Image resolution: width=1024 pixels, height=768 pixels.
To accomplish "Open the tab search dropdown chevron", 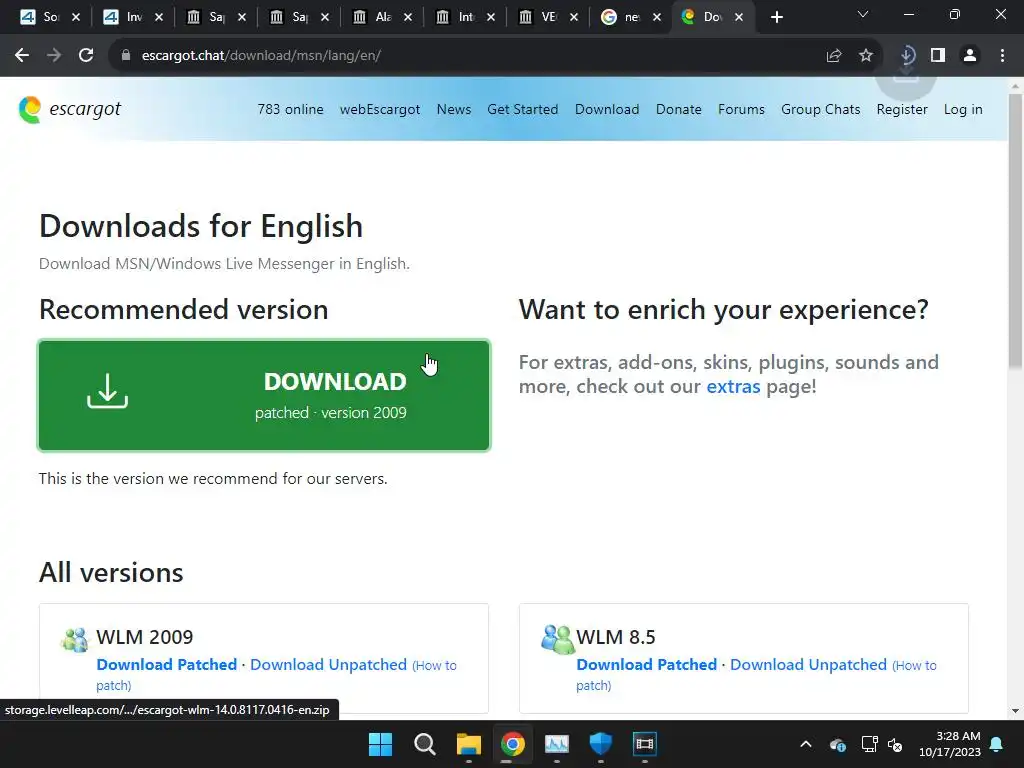I will coord(863,14).
